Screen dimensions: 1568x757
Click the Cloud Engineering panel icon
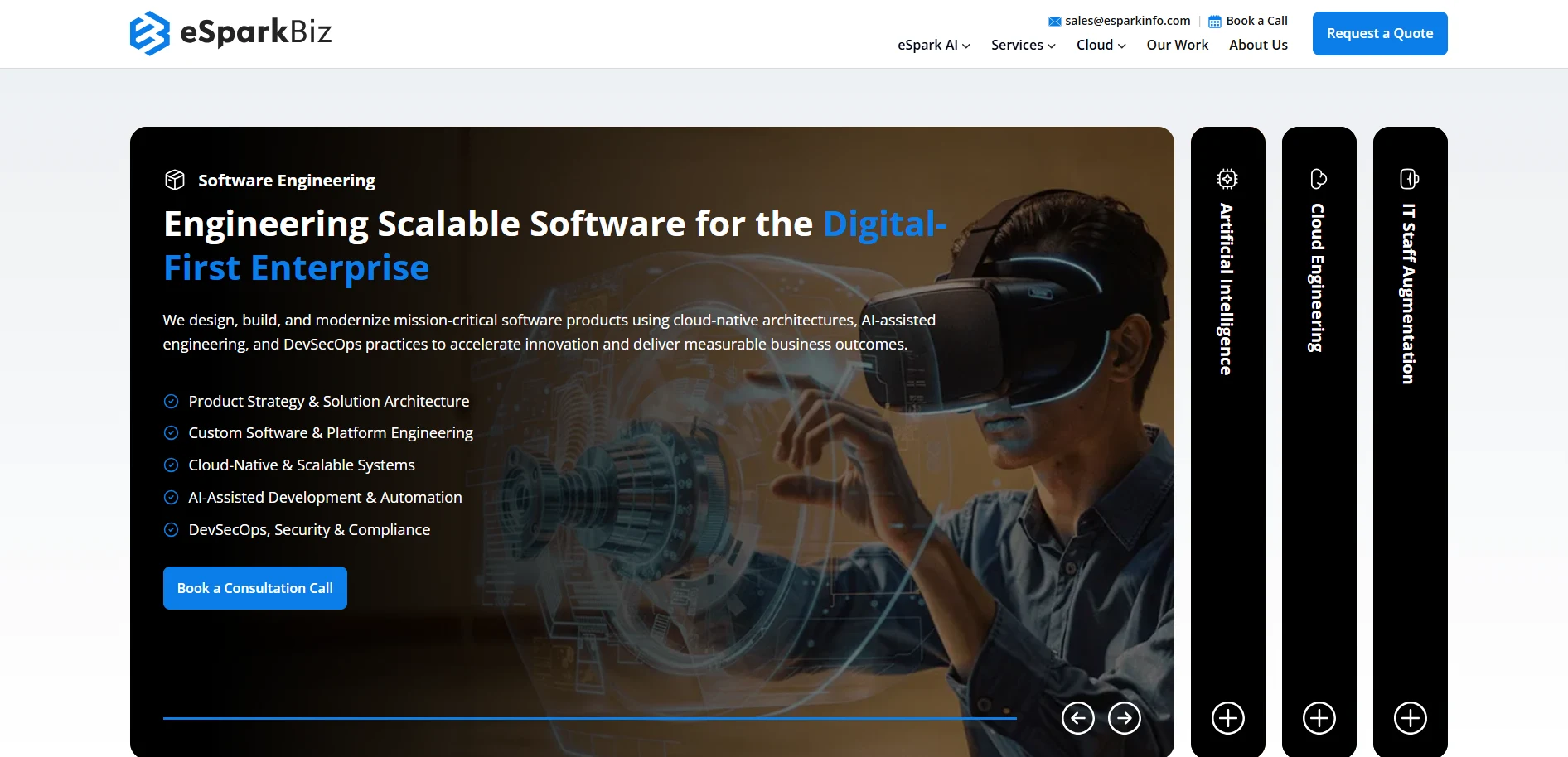click(x=1319, y=179)
